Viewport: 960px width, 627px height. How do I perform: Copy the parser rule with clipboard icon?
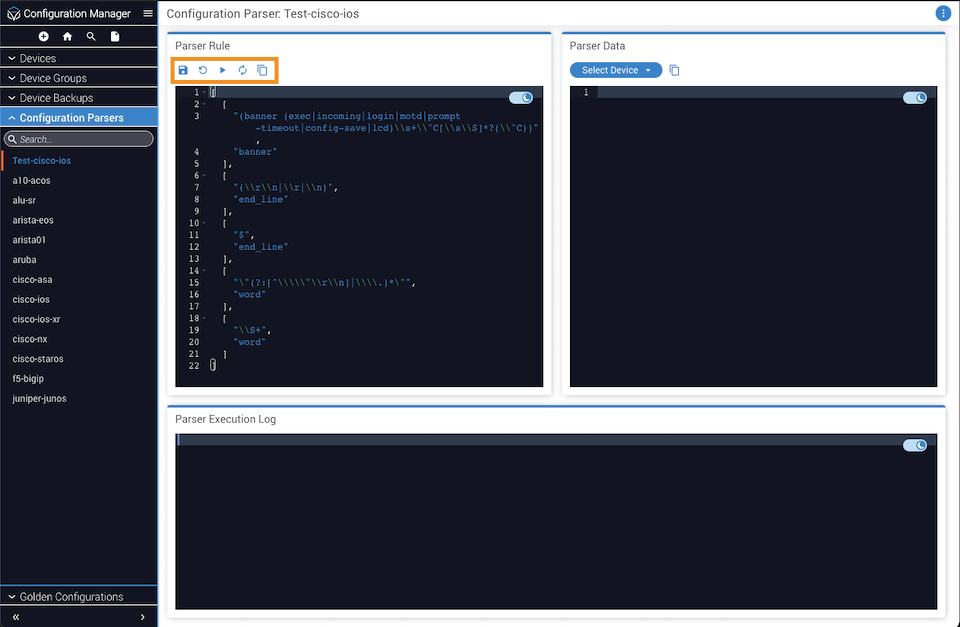pos(262,70)
